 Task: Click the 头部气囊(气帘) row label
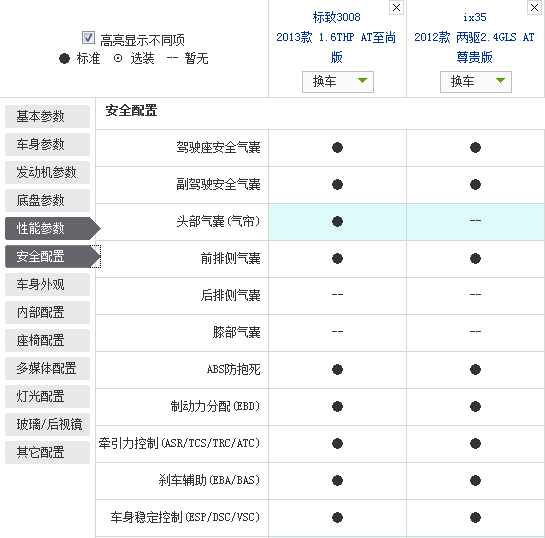218,221
